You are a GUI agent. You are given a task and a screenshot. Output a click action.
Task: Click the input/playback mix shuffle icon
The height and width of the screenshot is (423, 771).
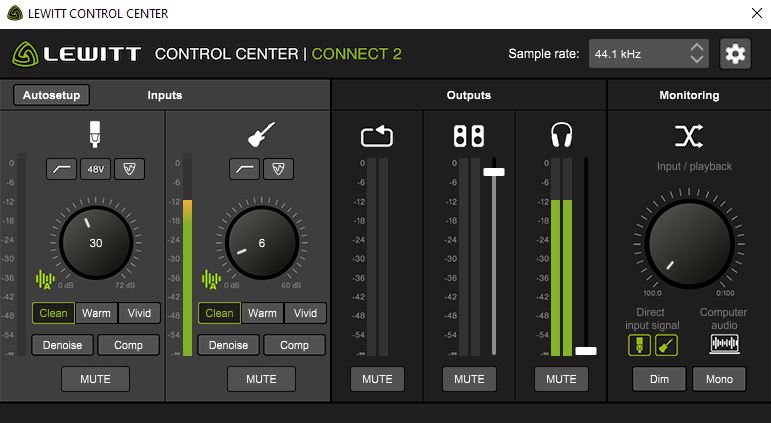tap(689, 136)
